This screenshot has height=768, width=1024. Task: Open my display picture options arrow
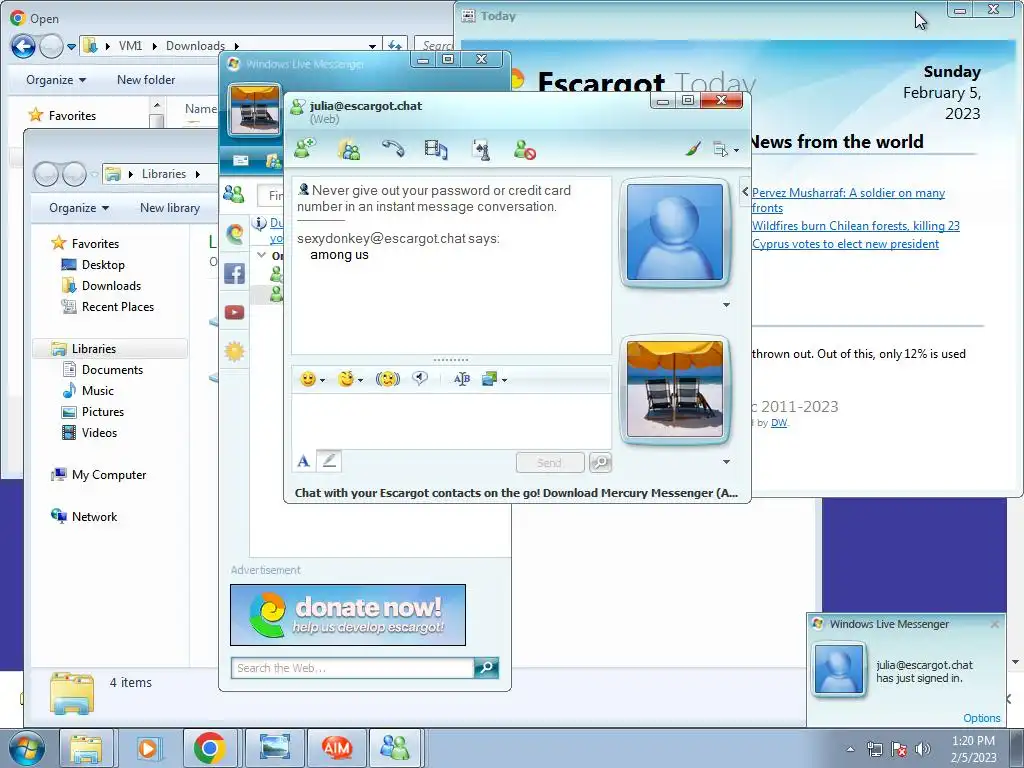click(726, 462)
